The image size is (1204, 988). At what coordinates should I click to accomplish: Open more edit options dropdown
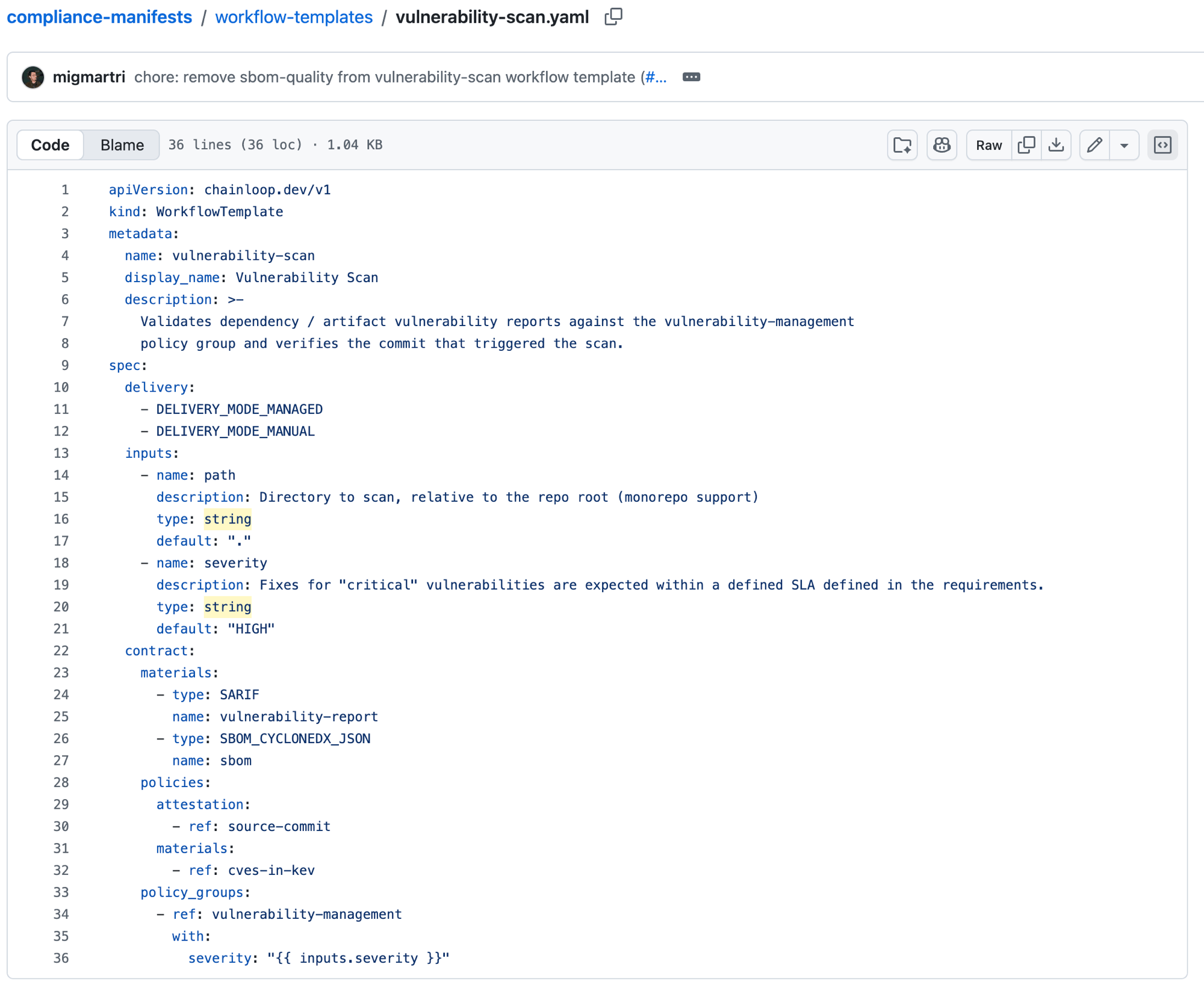pos(1124,145)
